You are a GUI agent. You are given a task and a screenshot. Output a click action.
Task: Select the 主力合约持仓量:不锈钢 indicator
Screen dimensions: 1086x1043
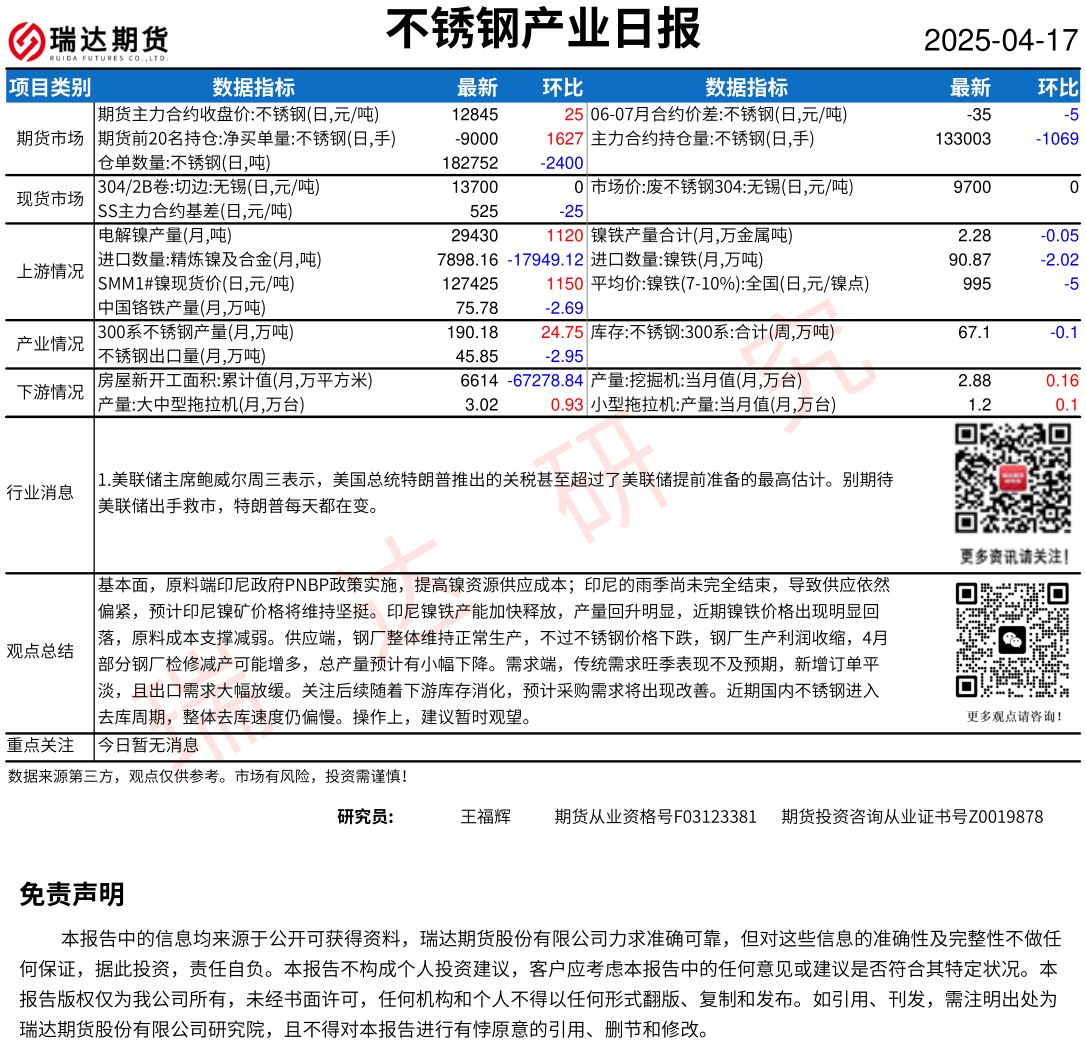[702, 139]
